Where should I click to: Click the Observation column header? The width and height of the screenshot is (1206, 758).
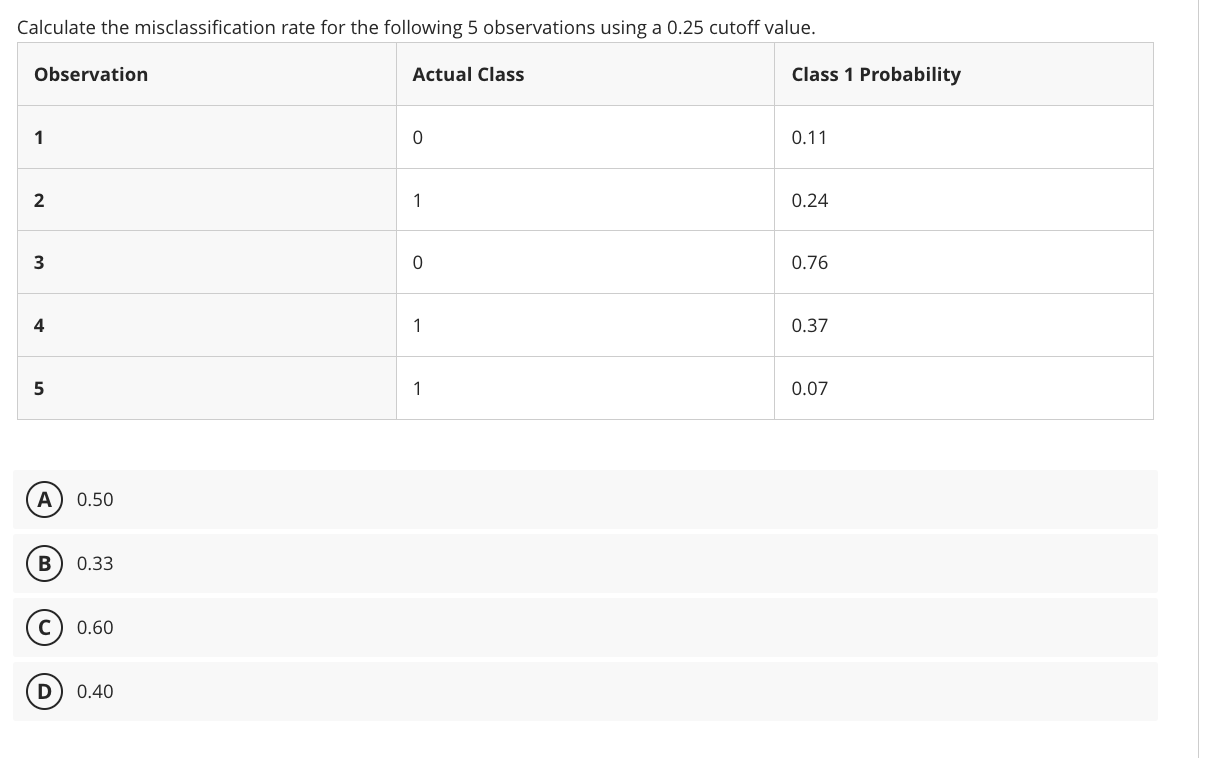(x=90, y=74)
